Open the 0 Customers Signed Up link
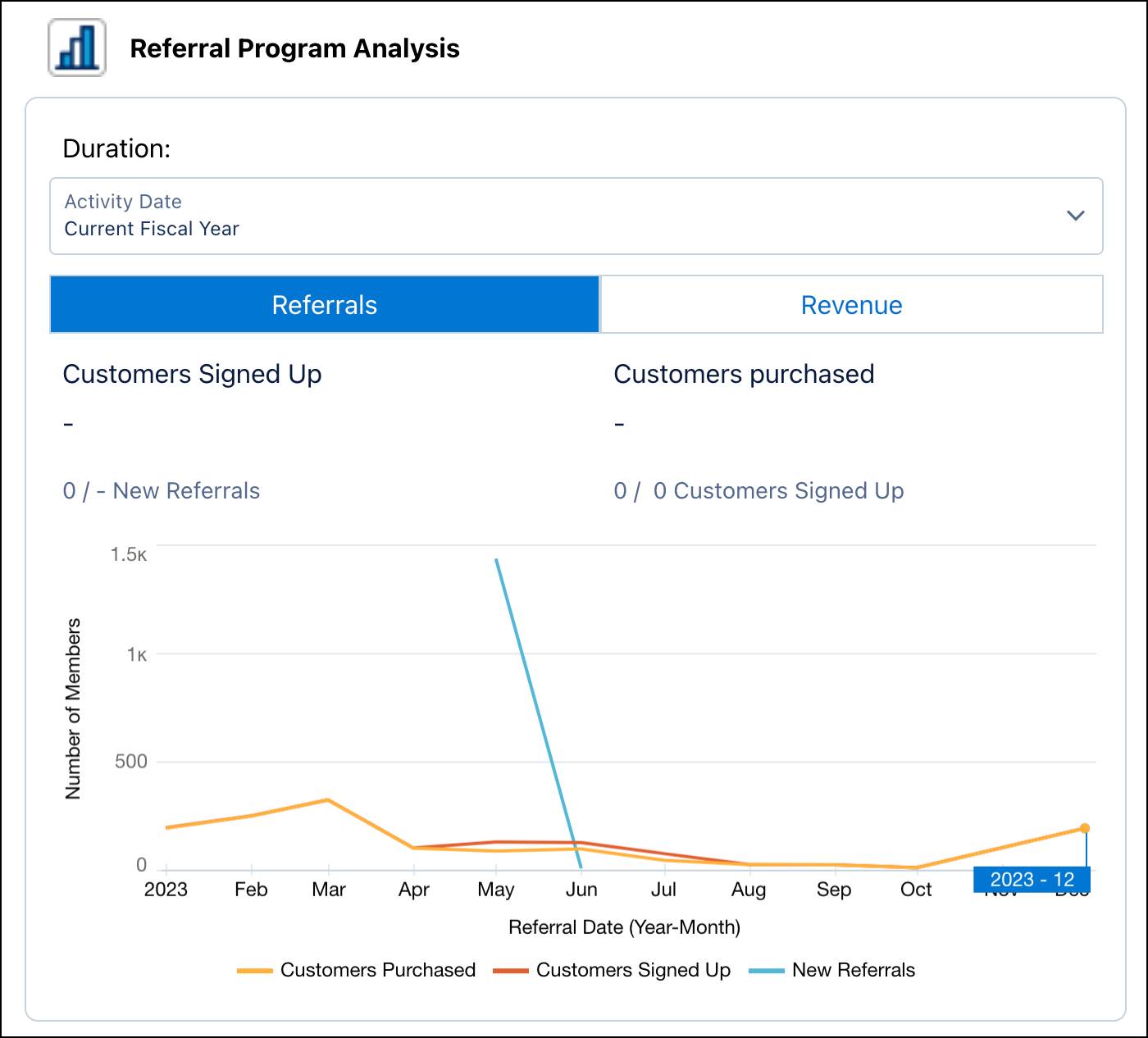 click(x=758, y=490)
